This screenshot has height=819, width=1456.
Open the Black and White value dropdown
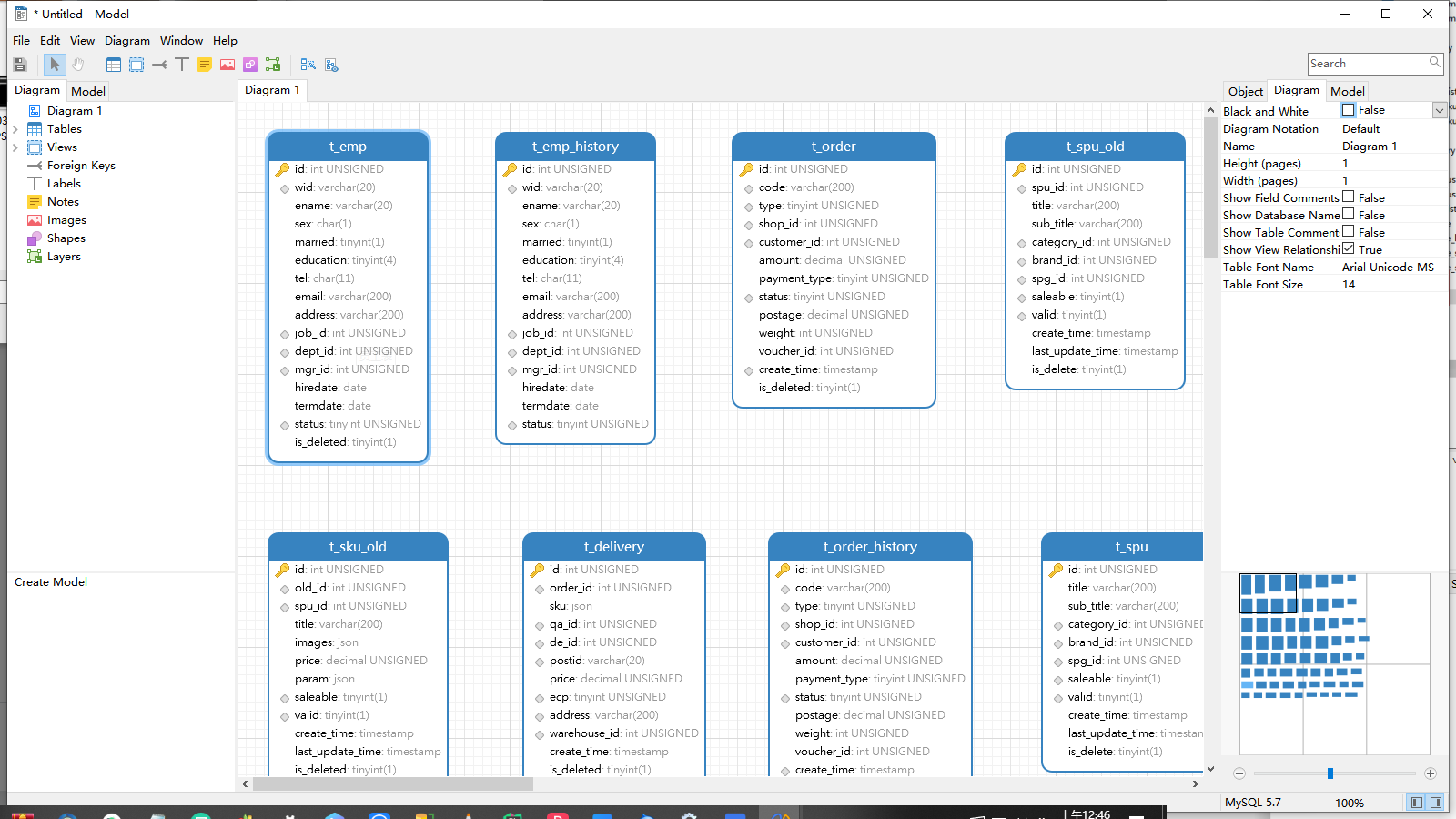[x=1439, y=110]
